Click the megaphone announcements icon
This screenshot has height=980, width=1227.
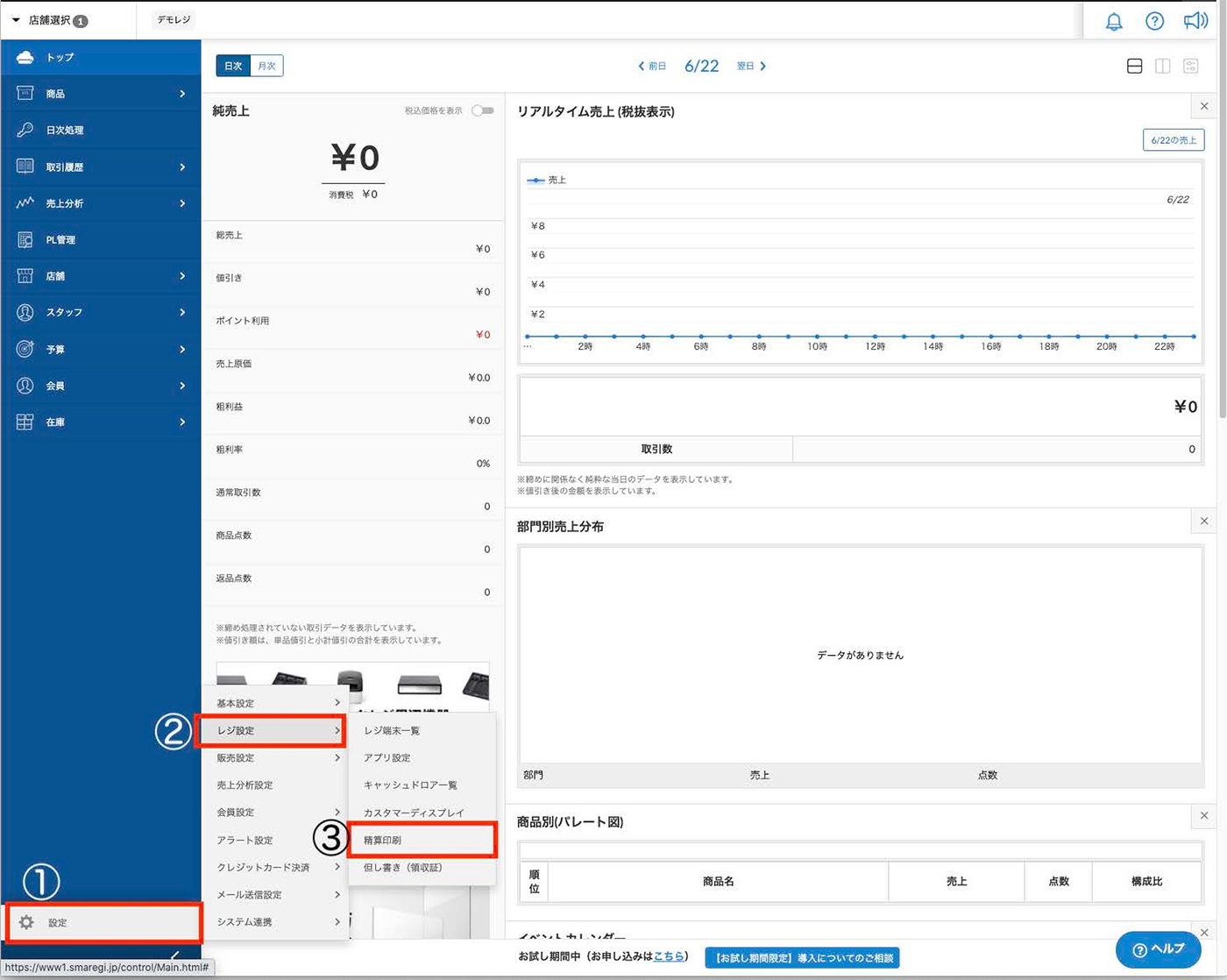[1195, 21]
